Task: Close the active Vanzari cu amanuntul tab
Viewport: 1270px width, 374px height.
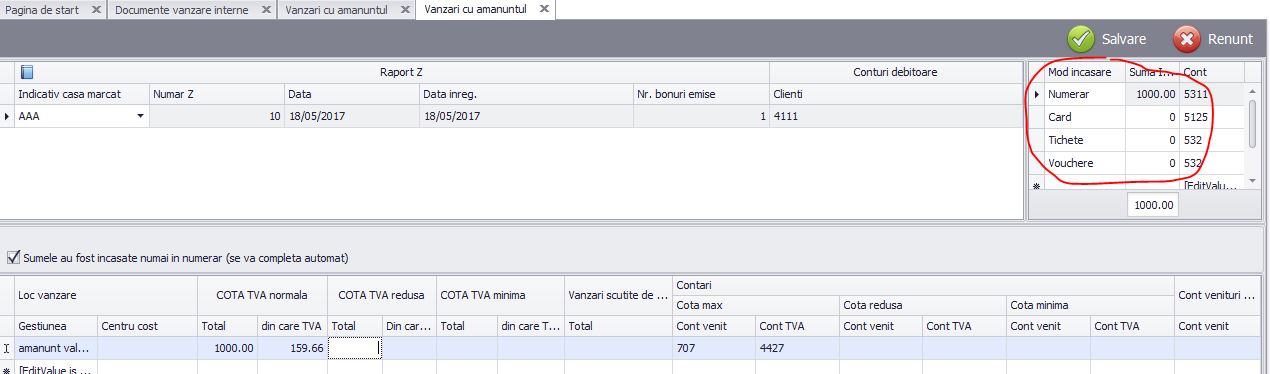Action: 544,9
